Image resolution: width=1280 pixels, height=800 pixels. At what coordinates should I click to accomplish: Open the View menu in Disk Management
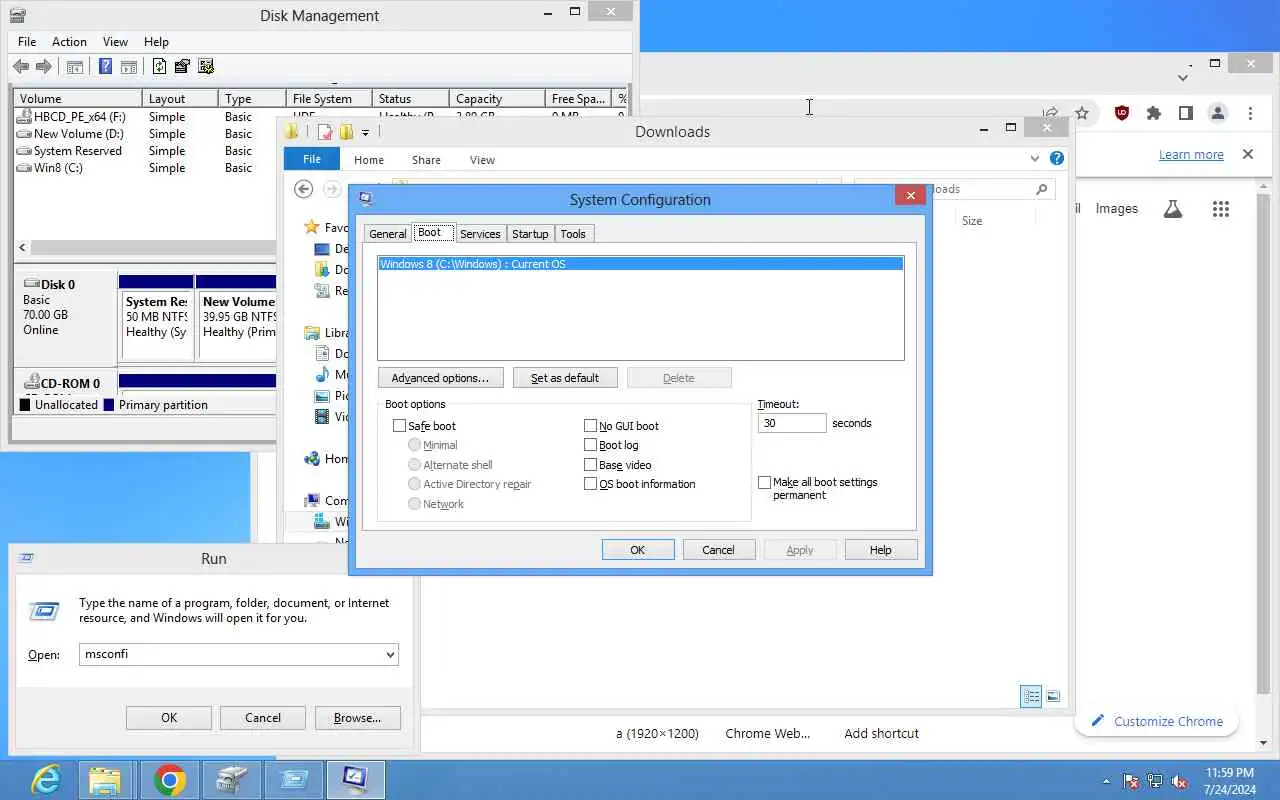(x=115, y=42)
